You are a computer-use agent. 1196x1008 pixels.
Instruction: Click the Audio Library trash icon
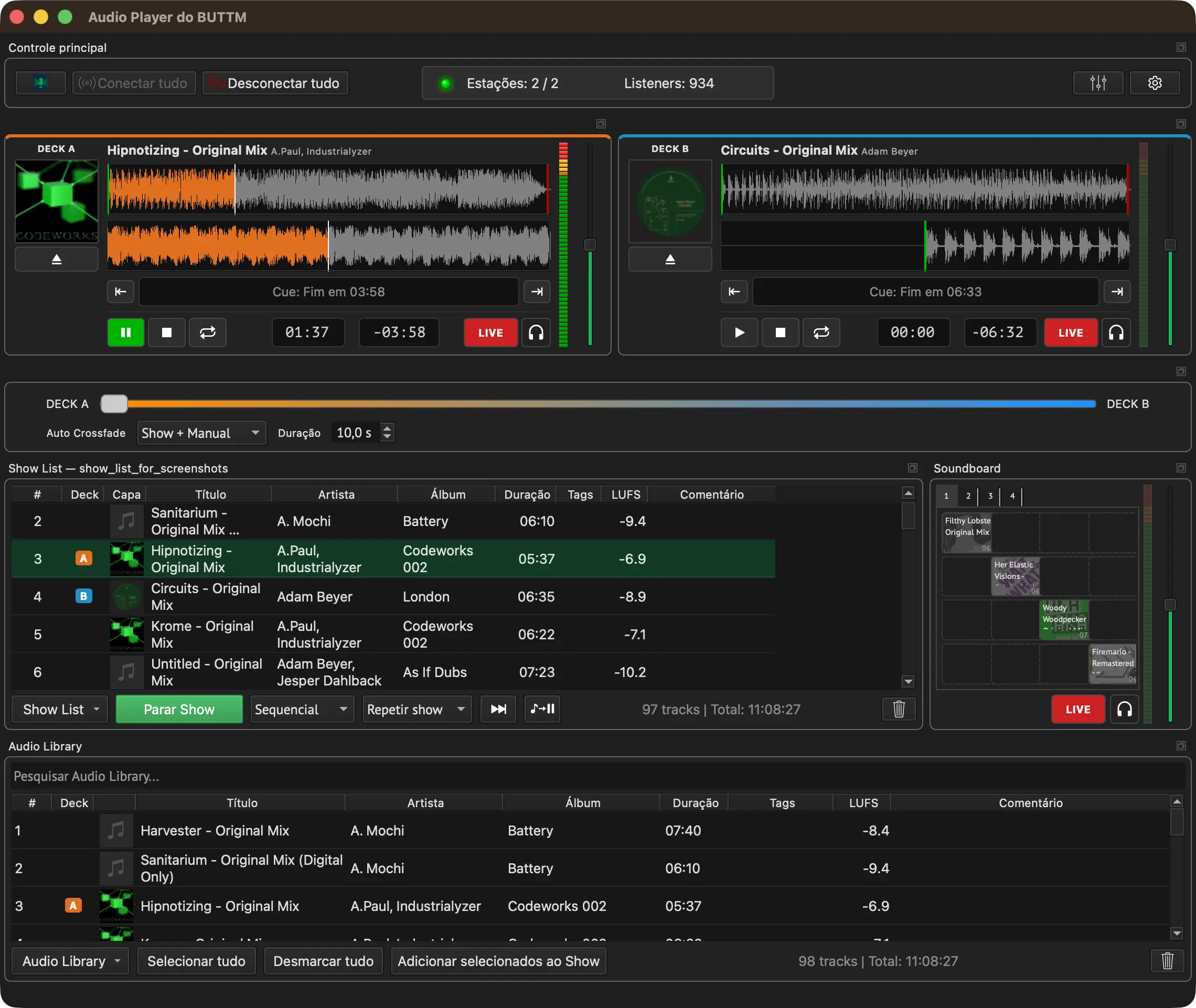pos(1168,961)
